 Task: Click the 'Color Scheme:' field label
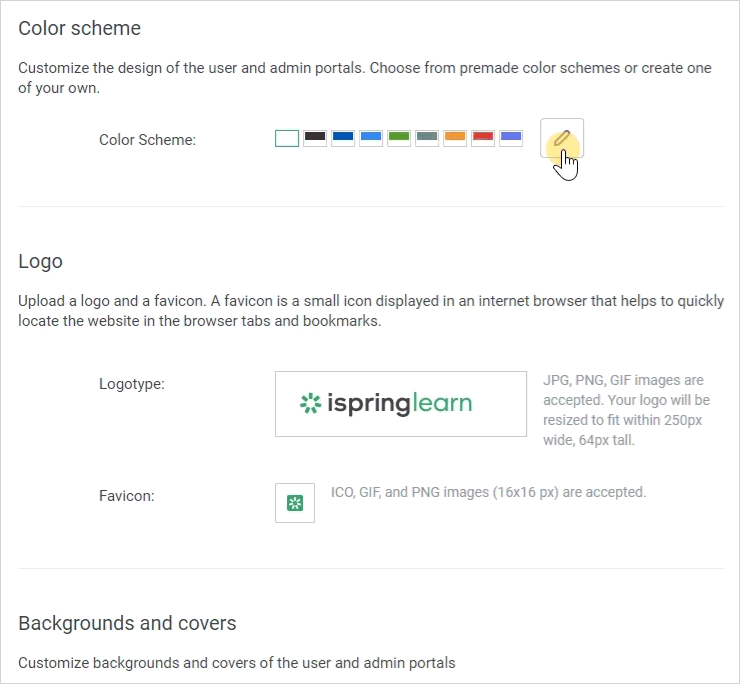pyautogui.click(x=147, y=140)
